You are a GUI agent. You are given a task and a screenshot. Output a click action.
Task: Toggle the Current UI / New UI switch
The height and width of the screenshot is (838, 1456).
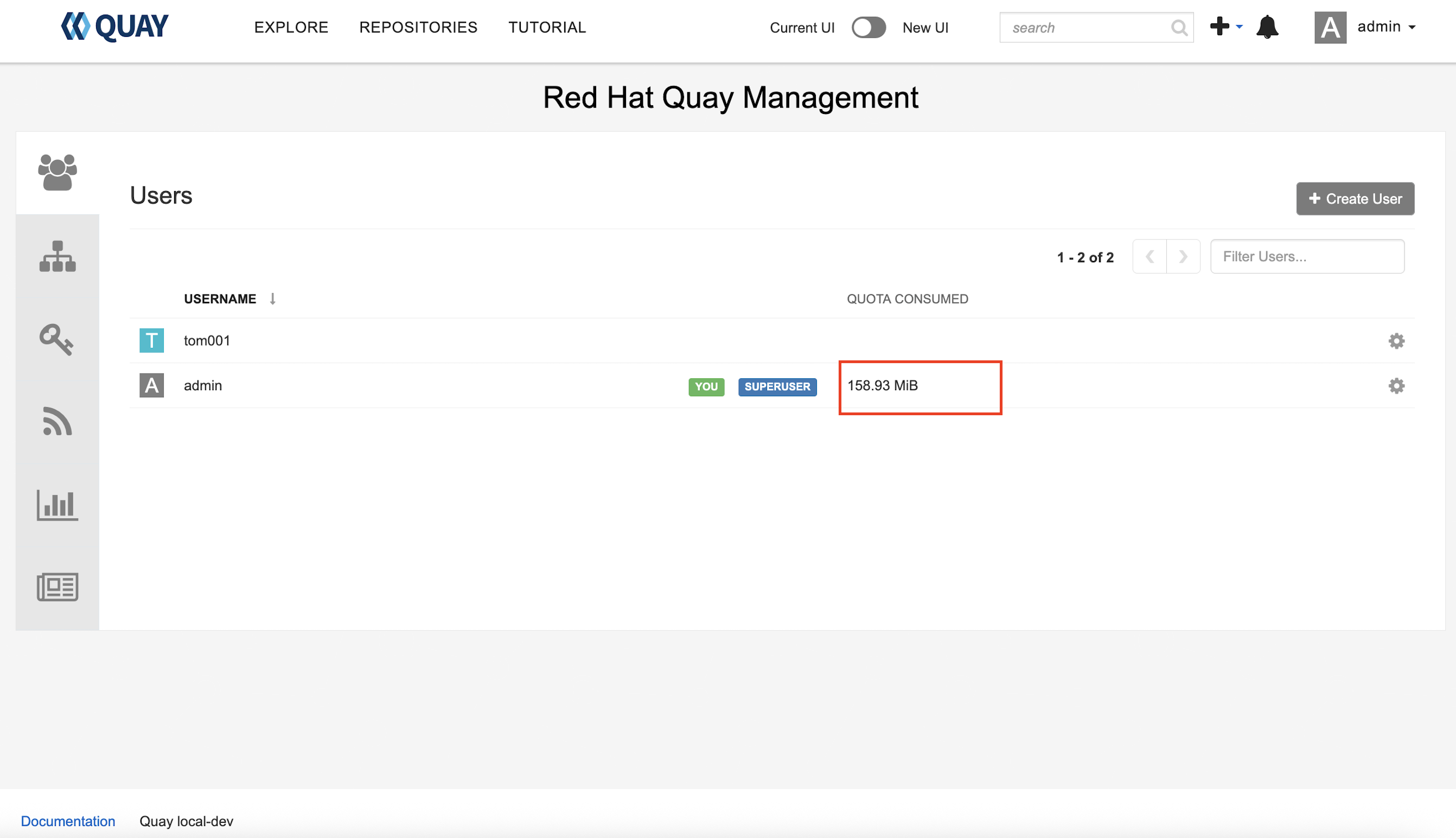coord(868,27)
